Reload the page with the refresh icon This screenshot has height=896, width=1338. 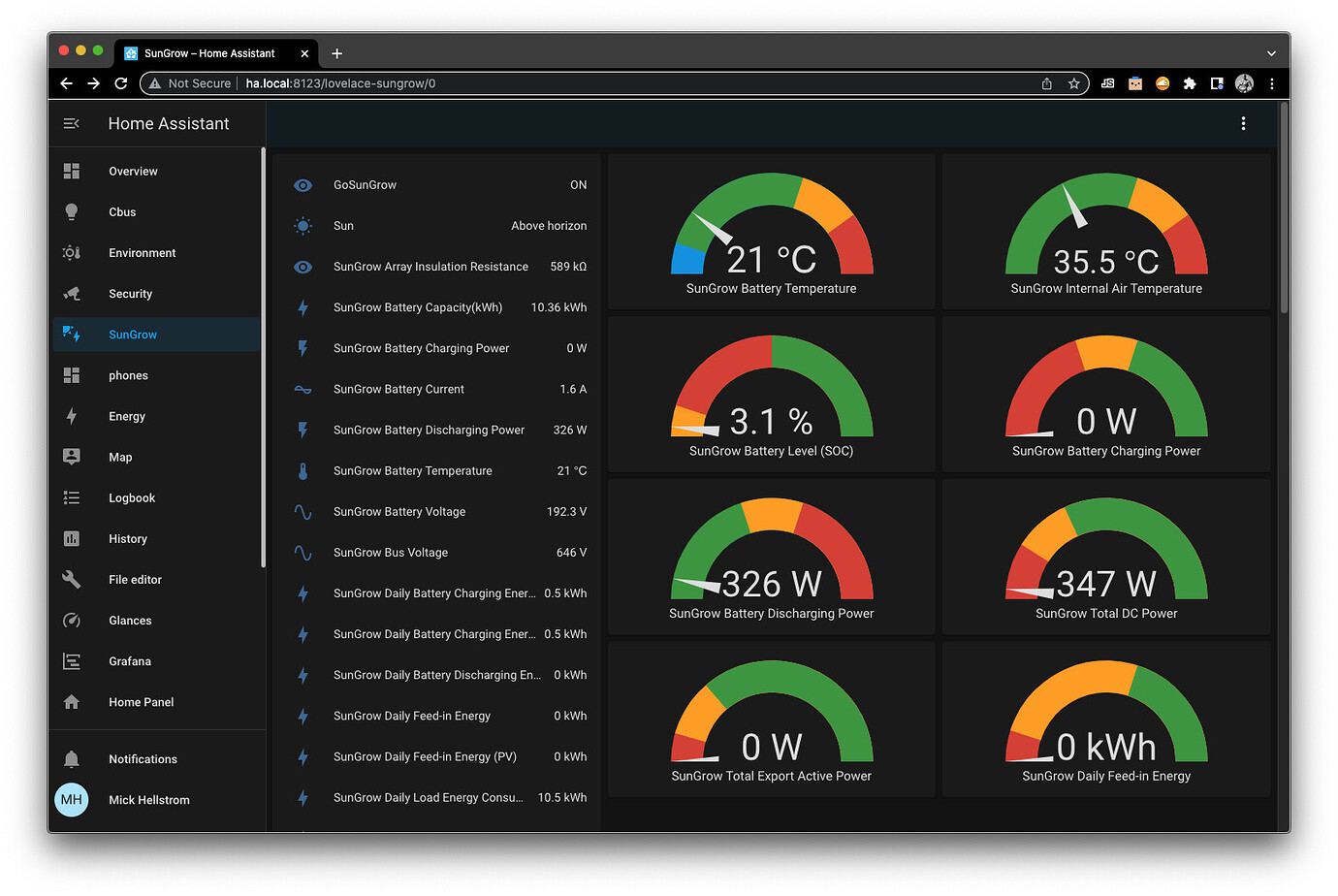click(121, 83)
